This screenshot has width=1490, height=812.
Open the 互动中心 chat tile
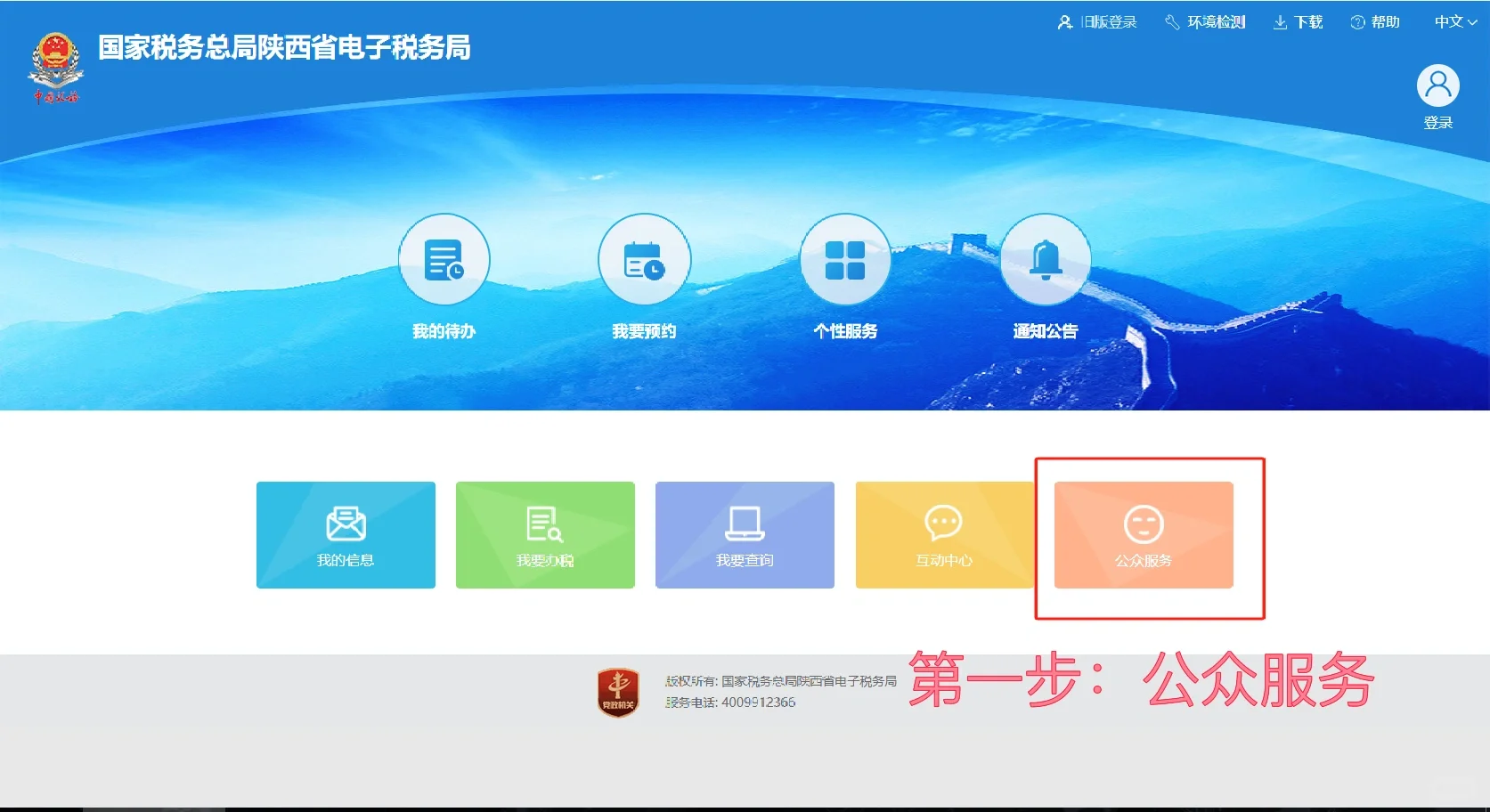click(x=944, y=534)
